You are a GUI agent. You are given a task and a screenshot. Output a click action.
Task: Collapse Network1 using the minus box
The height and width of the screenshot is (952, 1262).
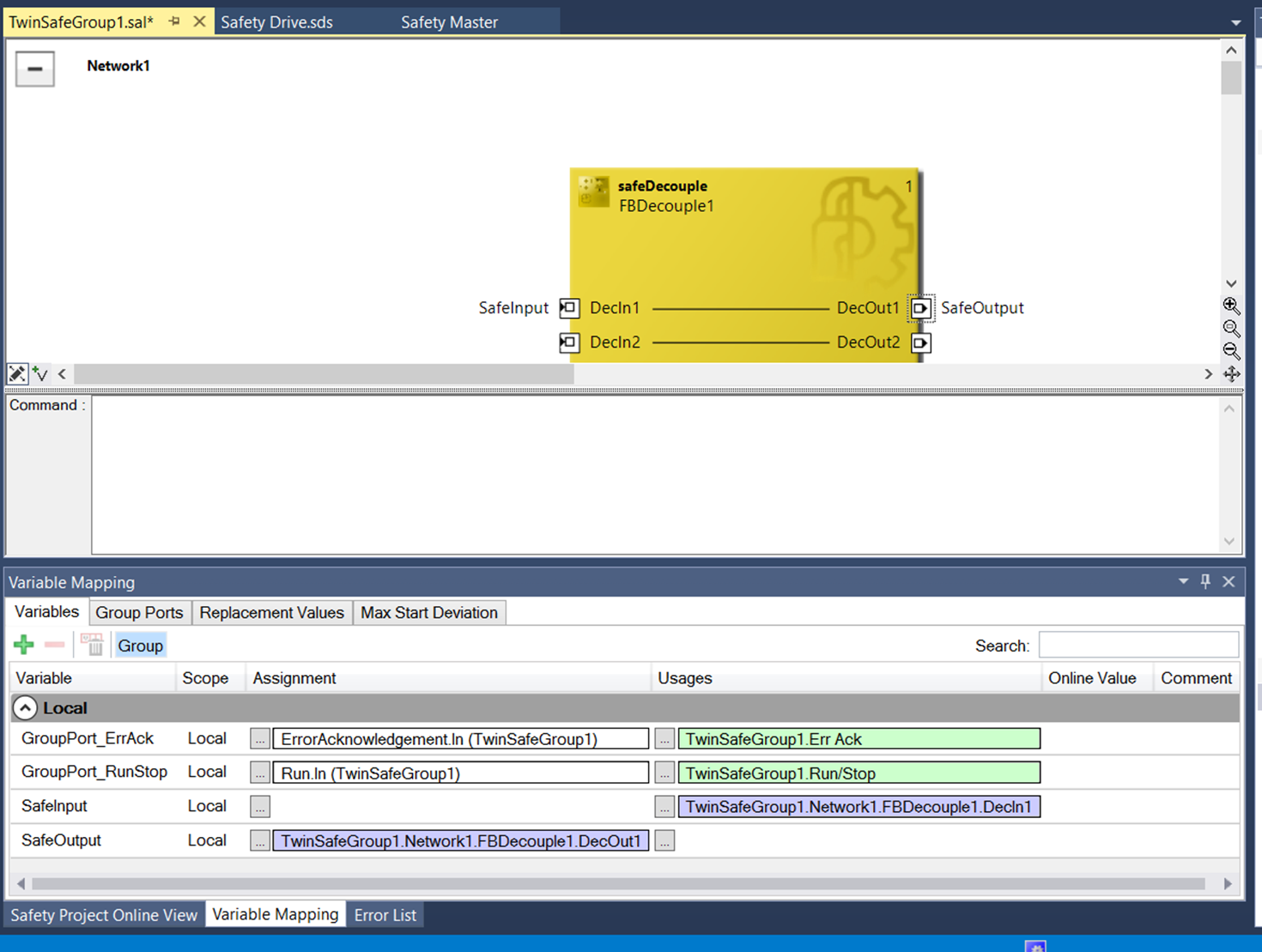pos(35,69)
